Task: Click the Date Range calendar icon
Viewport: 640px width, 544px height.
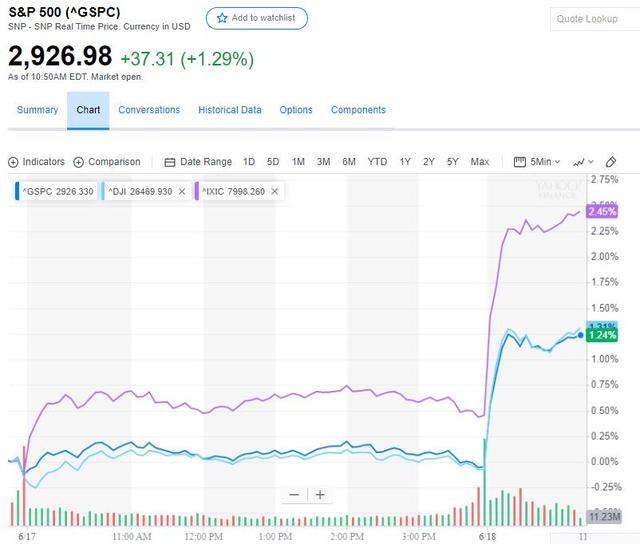Action: click(170, 162)
